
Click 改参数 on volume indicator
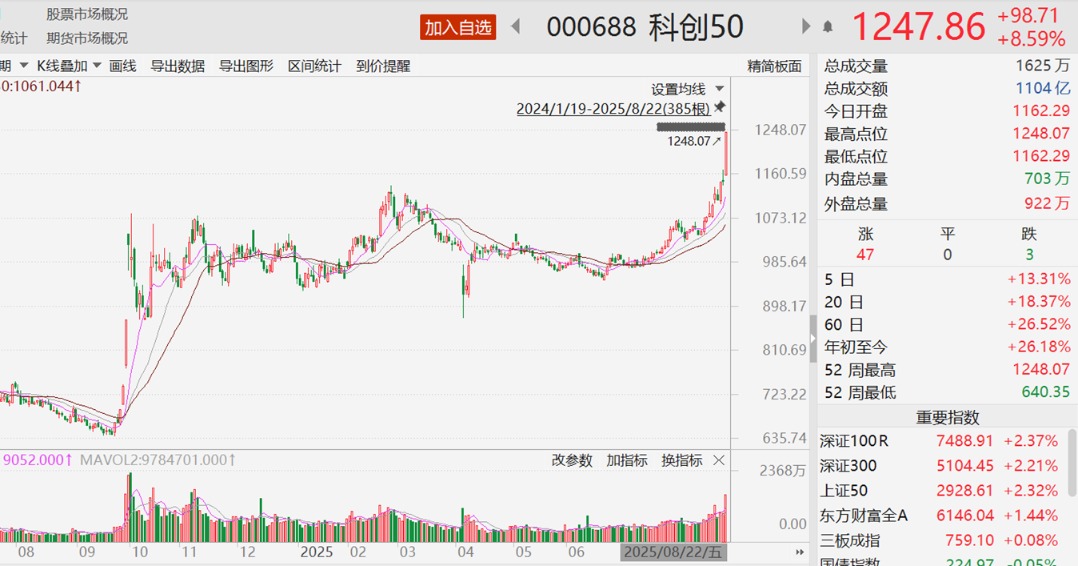(x=572, y=461)
